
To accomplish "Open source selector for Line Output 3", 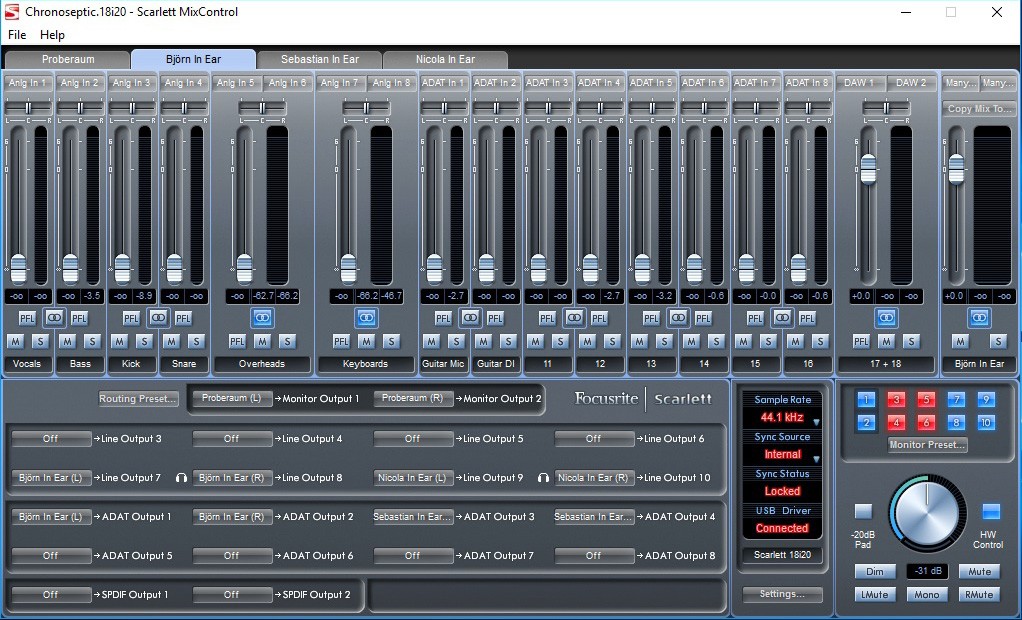I will [x=51, y=439].
